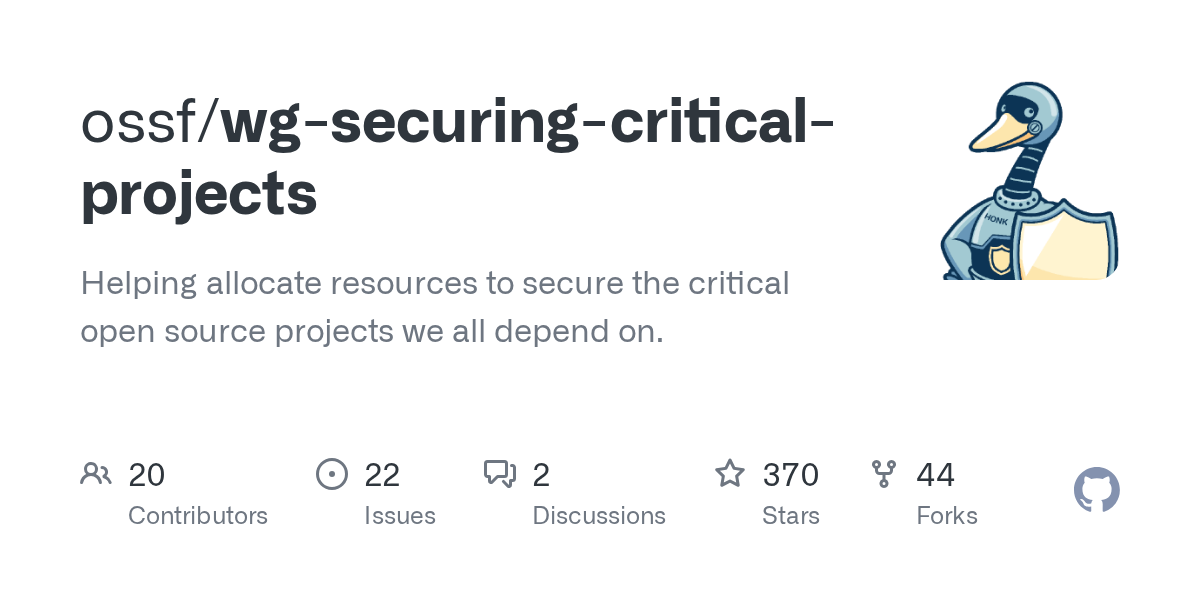Click the Forks branch icon
The image size is (1200, 600).
click(884, 473)
